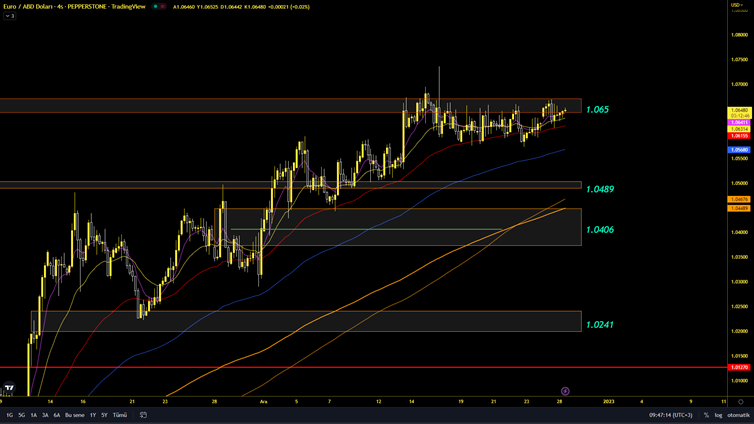Select the 5Y time range

(104, 415)
